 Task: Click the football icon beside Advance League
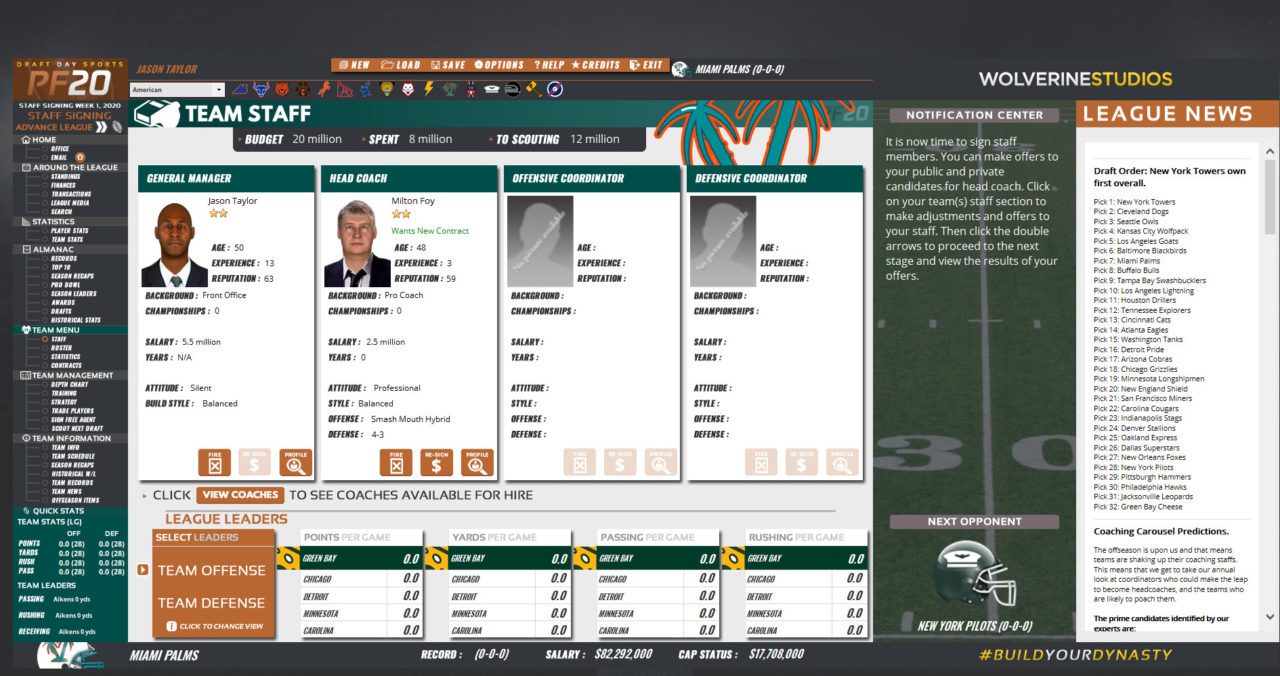point(117,127)
